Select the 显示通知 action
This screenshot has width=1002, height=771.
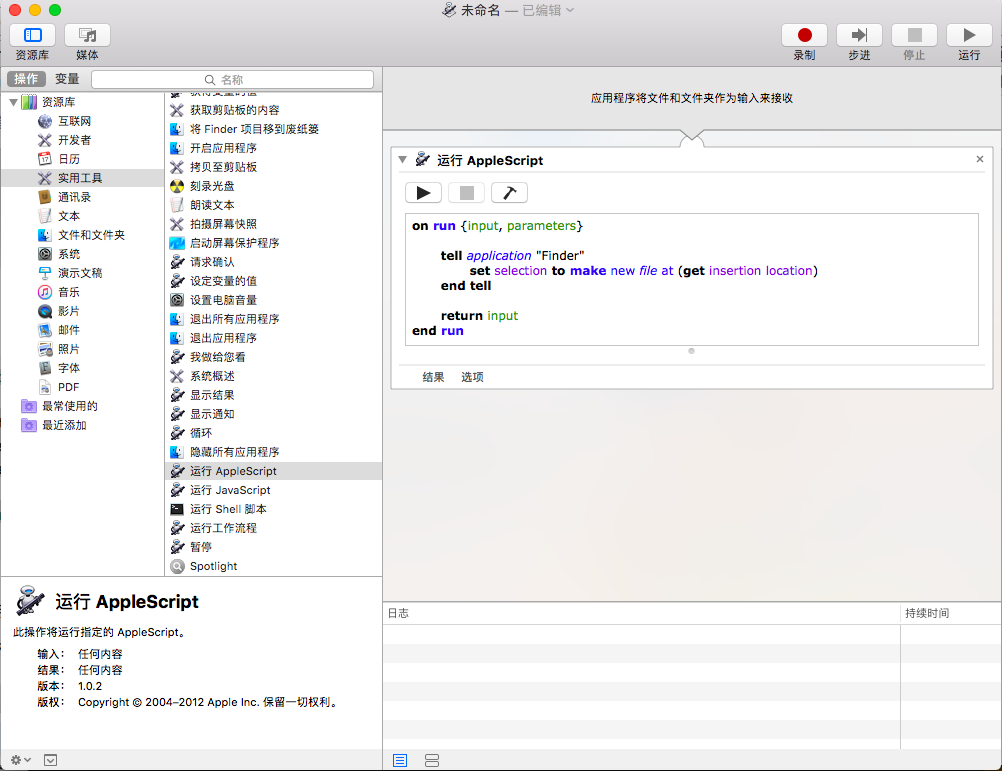point(274,414)
